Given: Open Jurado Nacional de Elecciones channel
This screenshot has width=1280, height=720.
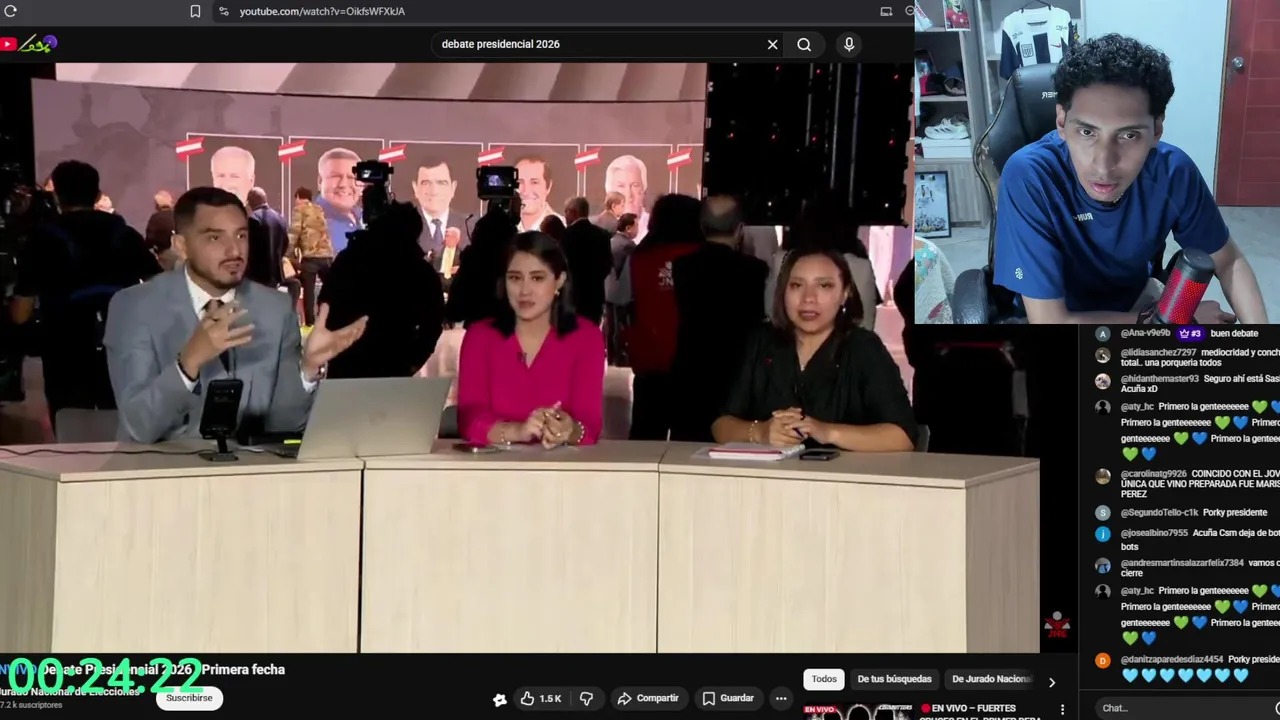Looking at the screenshot, I should (x=70, y=691).
